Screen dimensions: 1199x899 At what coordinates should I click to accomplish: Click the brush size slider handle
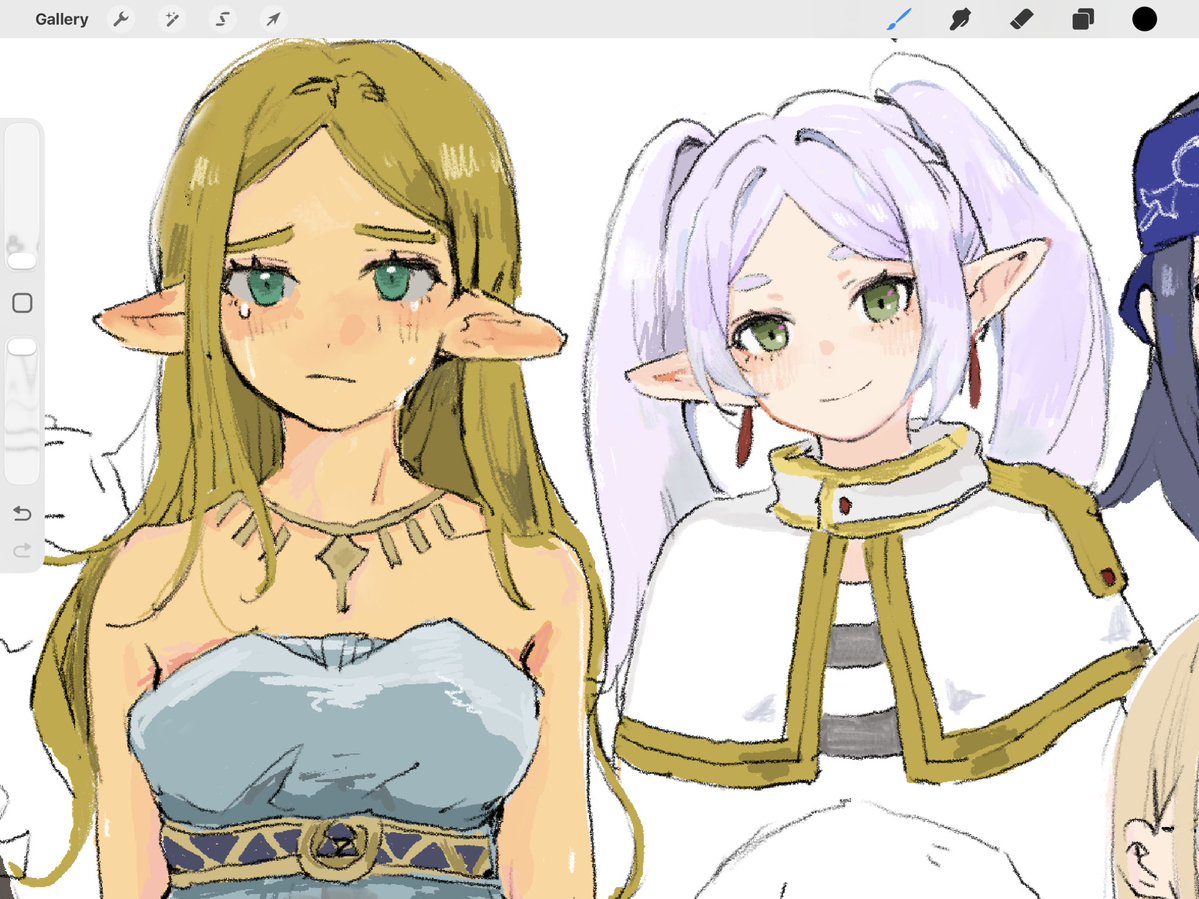click(x=22, y=261)
